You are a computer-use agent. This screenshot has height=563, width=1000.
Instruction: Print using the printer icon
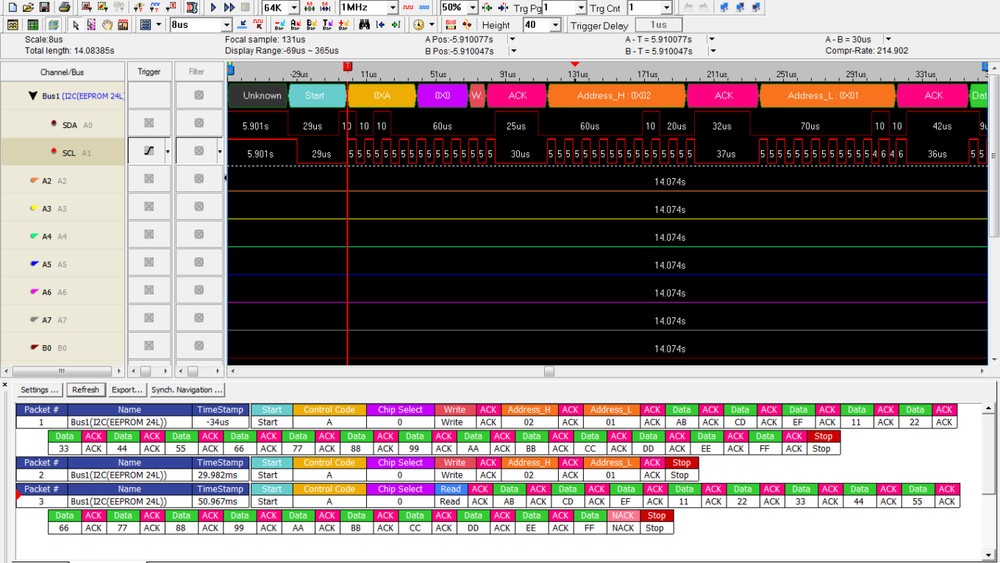[x=64, y=8]
